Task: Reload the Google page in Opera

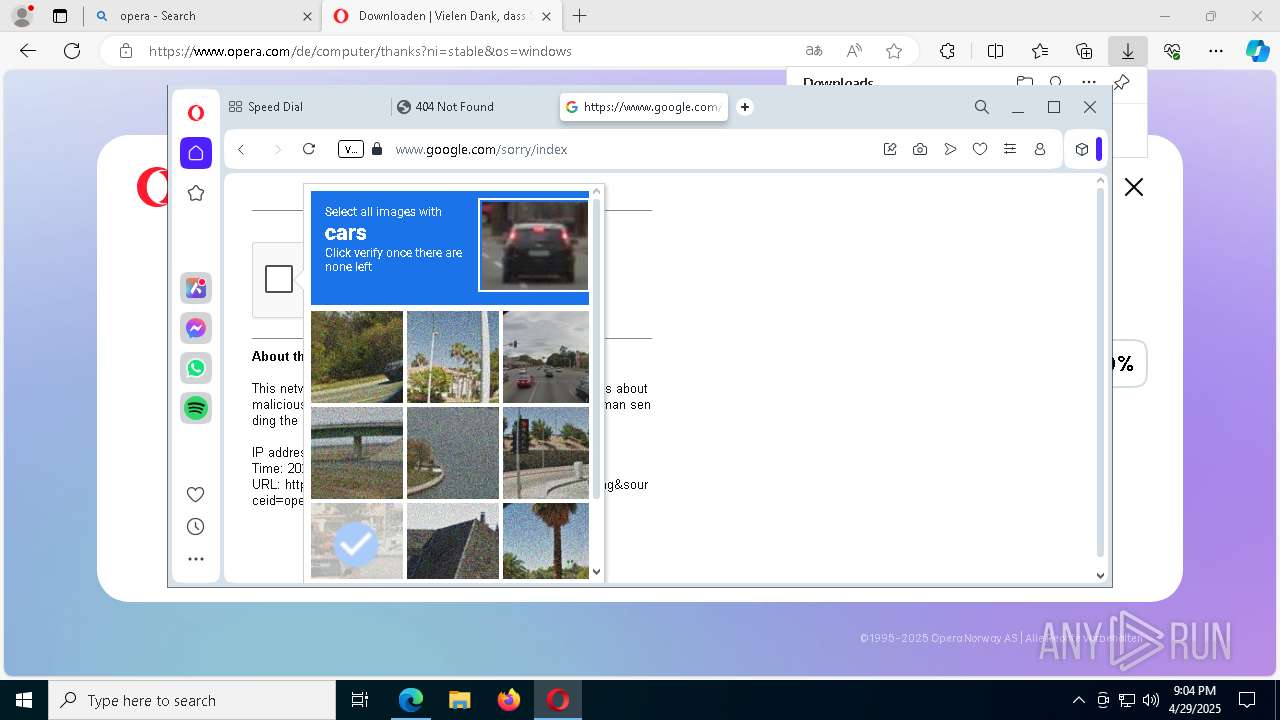Action: pyautogui.click(x=309, y=149)
